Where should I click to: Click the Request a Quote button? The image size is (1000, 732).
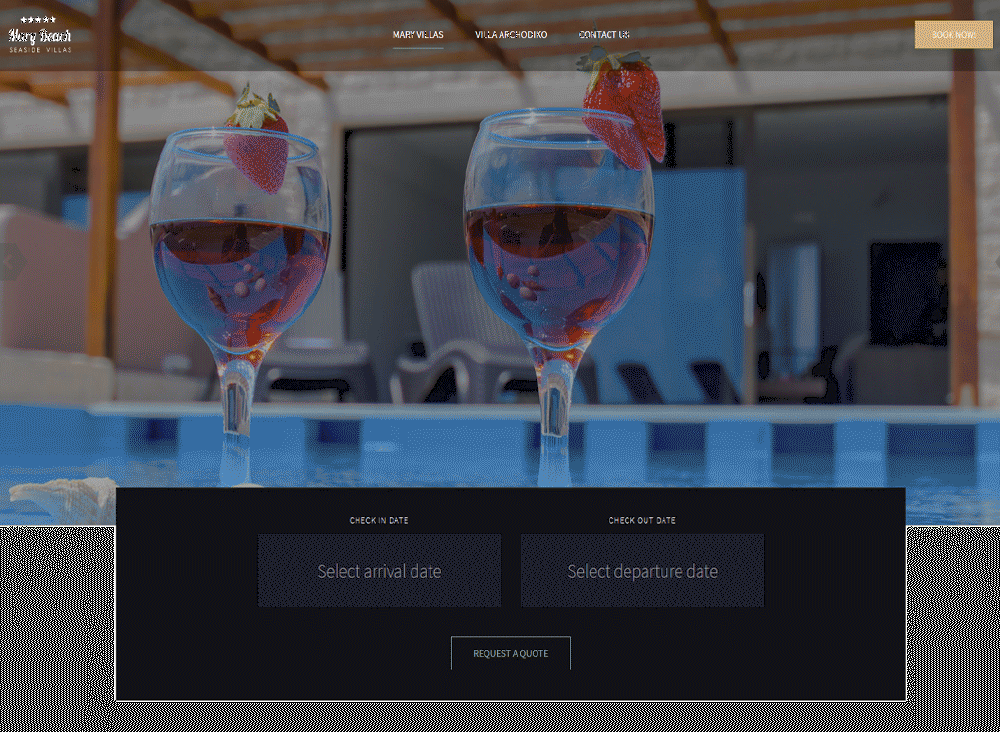(x=511, y=654)
